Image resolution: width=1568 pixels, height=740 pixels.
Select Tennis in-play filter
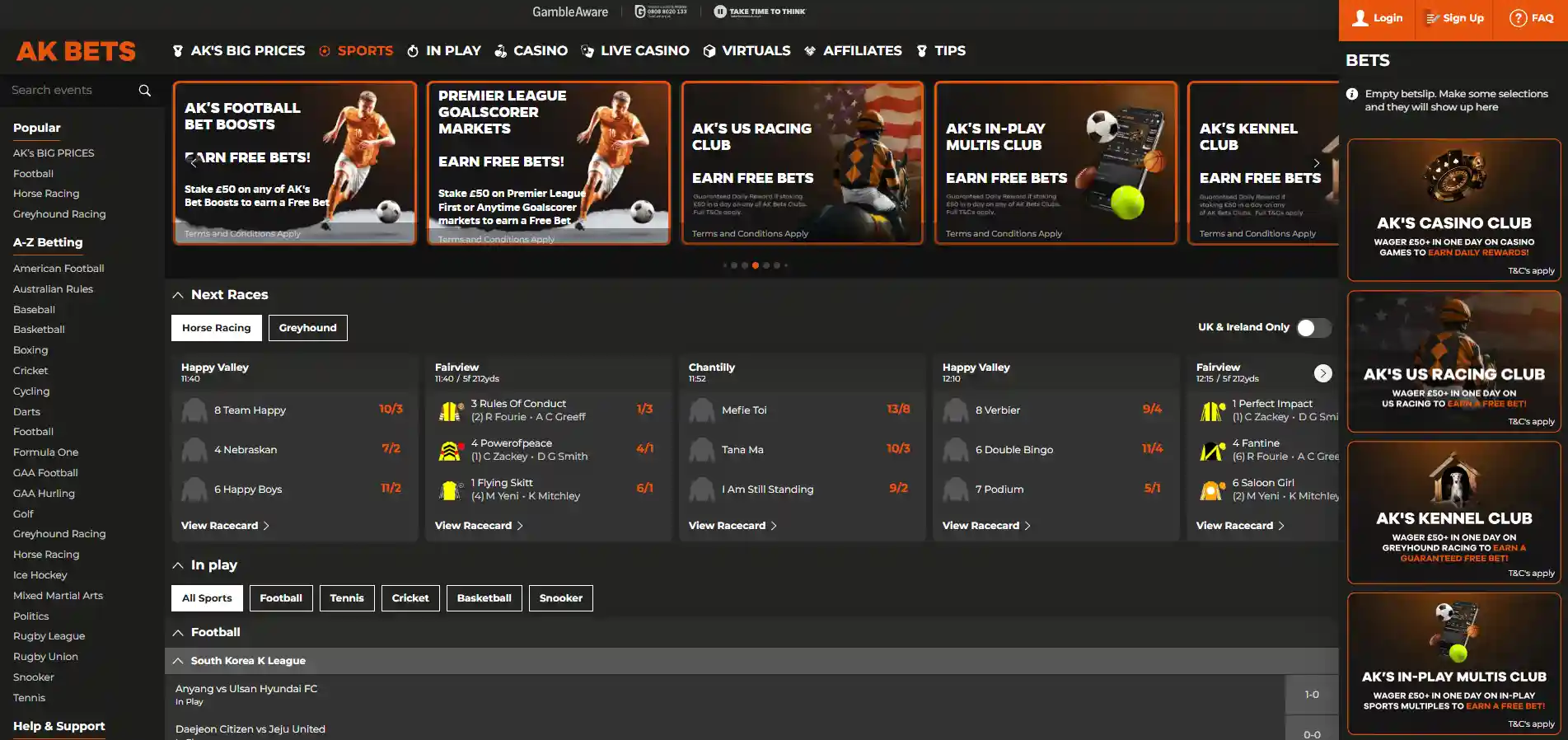pyautogui.click(x=347, y=598)
